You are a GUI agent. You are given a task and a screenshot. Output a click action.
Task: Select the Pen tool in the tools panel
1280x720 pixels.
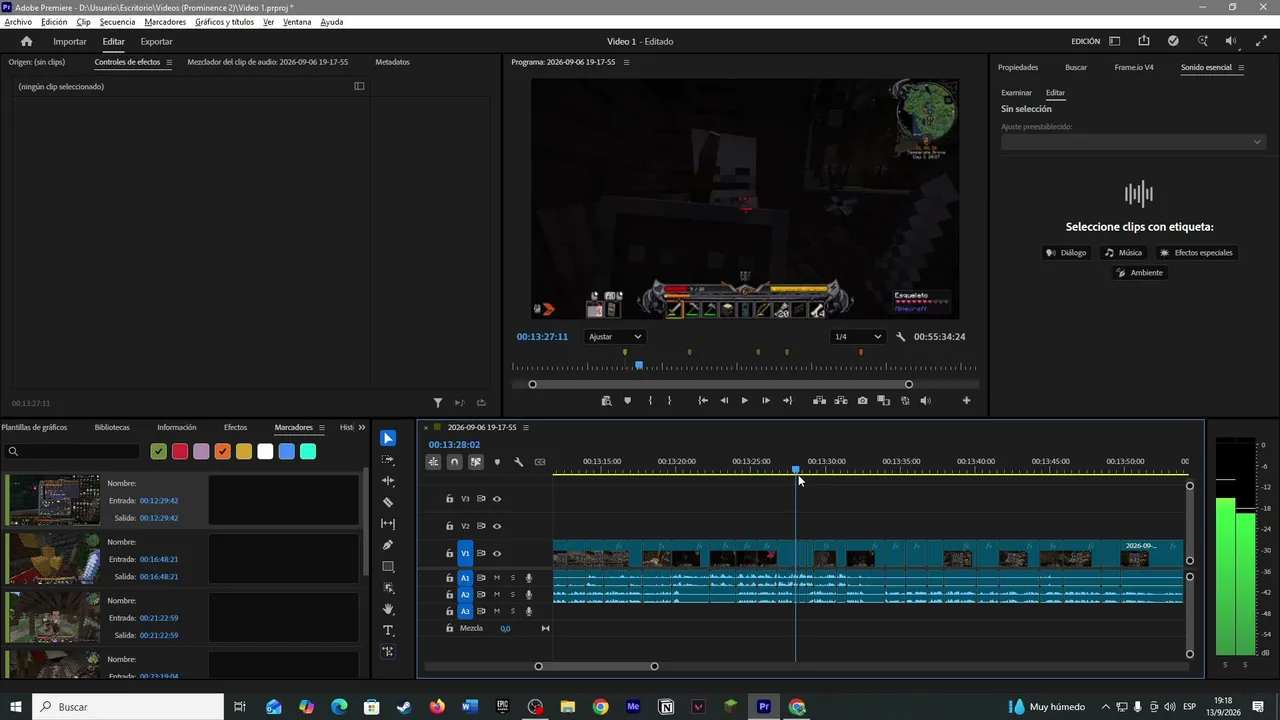point(388,545)
